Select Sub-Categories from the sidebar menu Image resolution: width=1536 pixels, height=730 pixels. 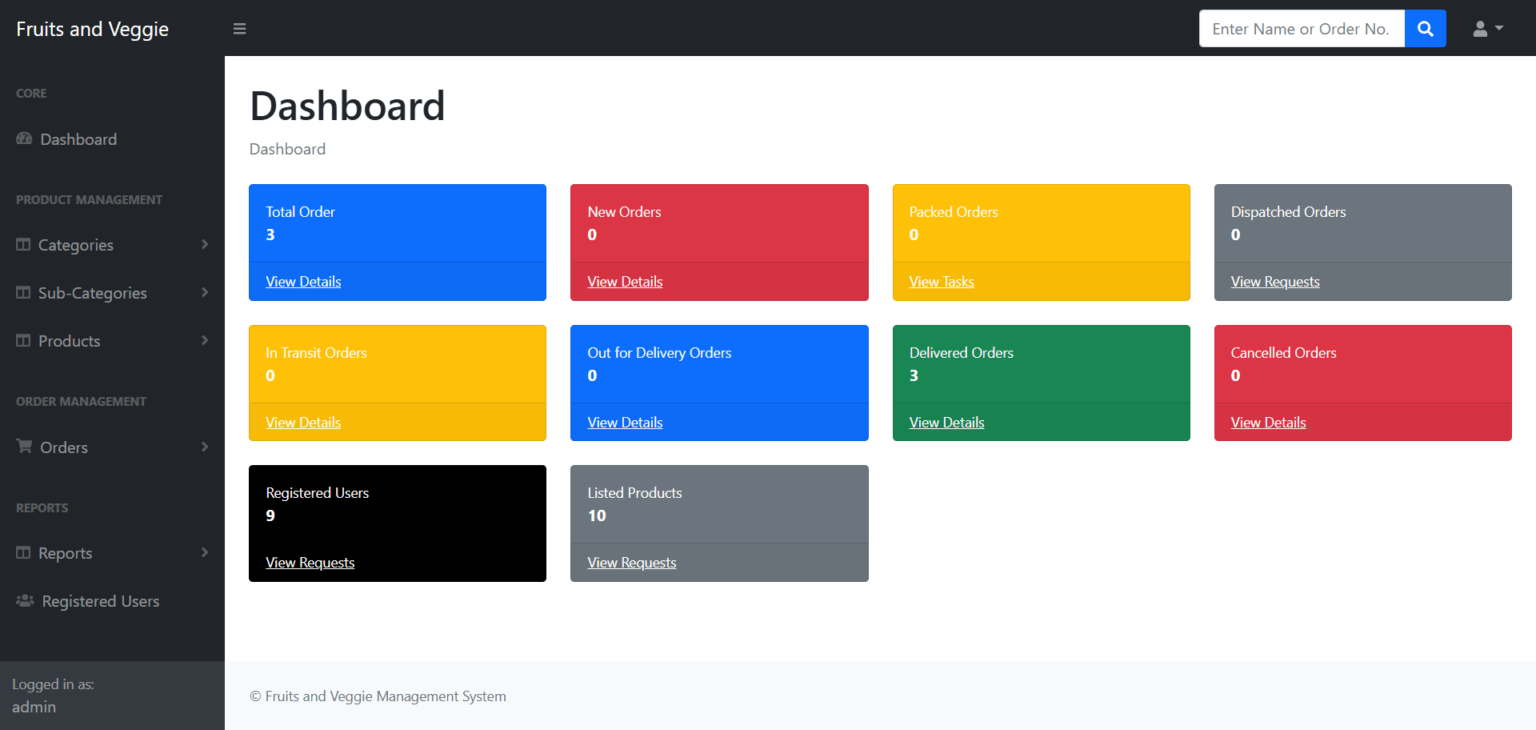pyautogui.click(x=93, y=293)
